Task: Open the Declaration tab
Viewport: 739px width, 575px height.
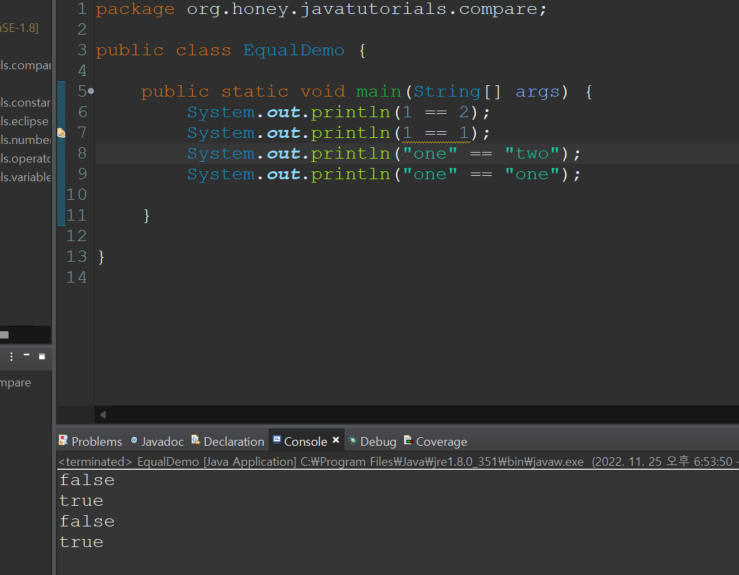Action: click(228, 442)
